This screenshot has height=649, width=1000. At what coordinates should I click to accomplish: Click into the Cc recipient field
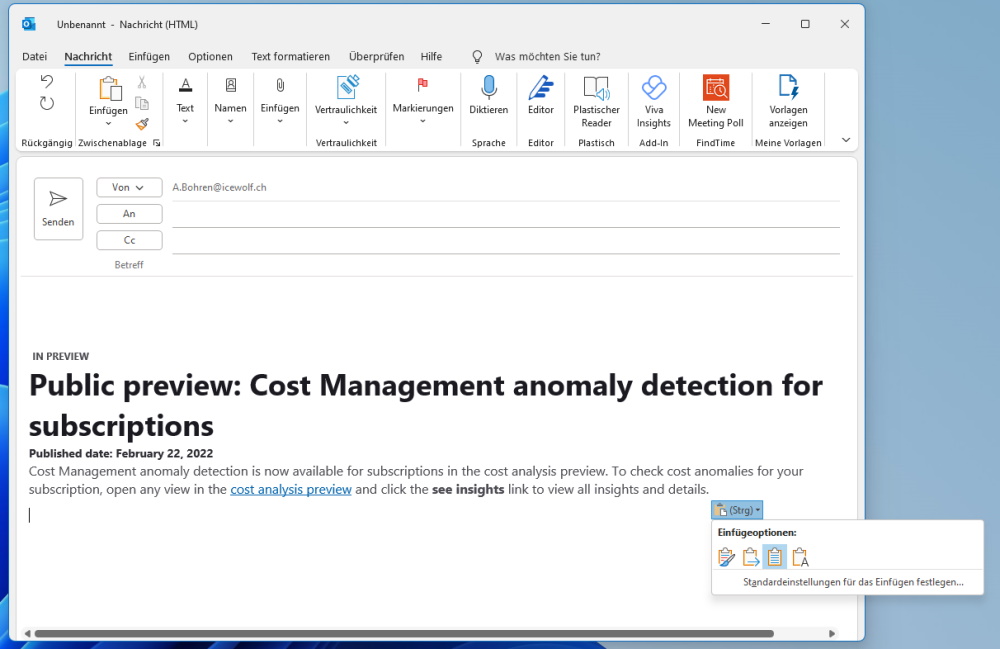click(x=506, y=241)
